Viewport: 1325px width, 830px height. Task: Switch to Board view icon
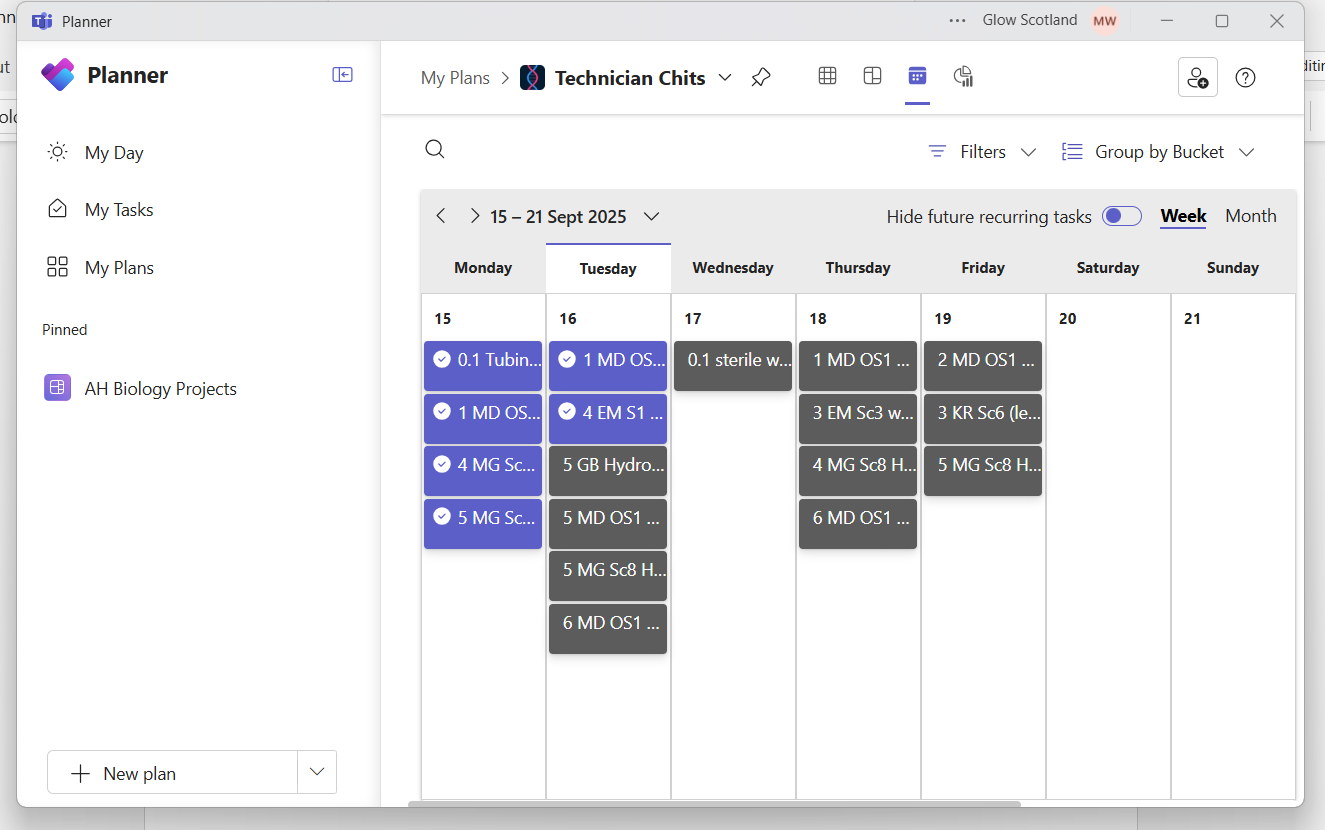click(x=872, y=76)
